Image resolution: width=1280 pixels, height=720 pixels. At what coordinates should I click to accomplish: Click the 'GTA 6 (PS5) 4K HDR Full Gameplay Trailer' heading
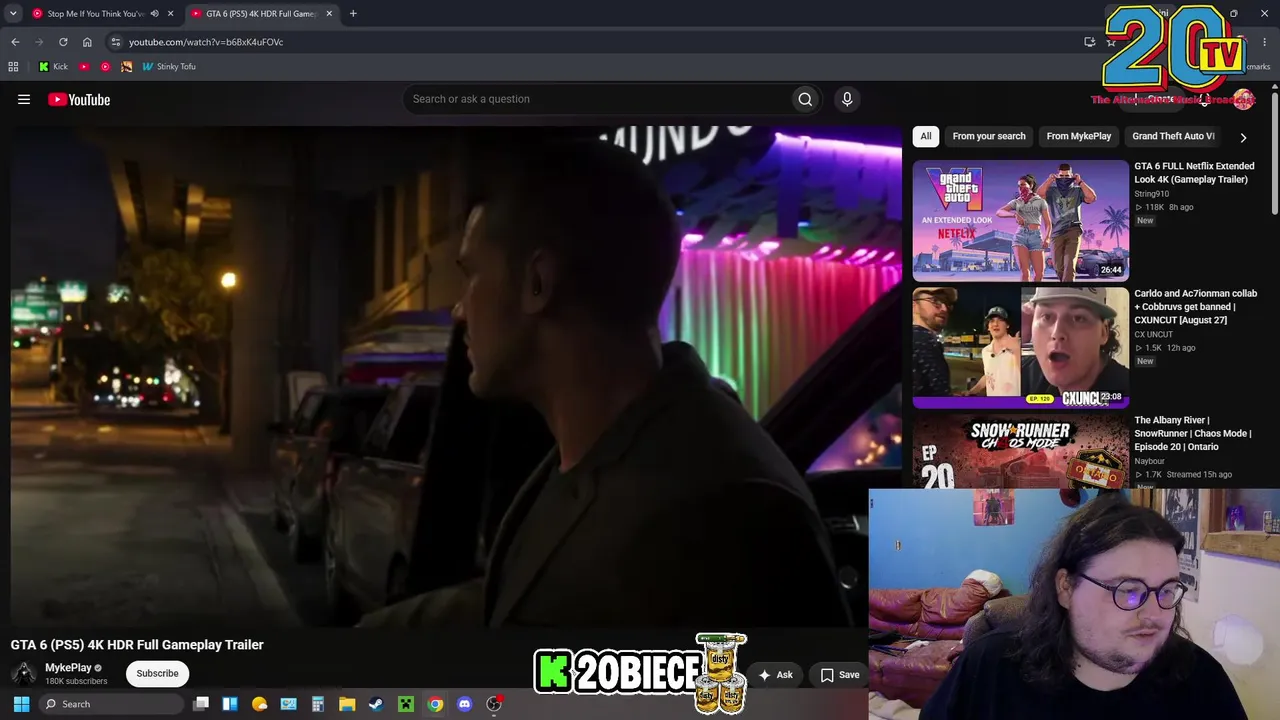click(x=137, y=645)
